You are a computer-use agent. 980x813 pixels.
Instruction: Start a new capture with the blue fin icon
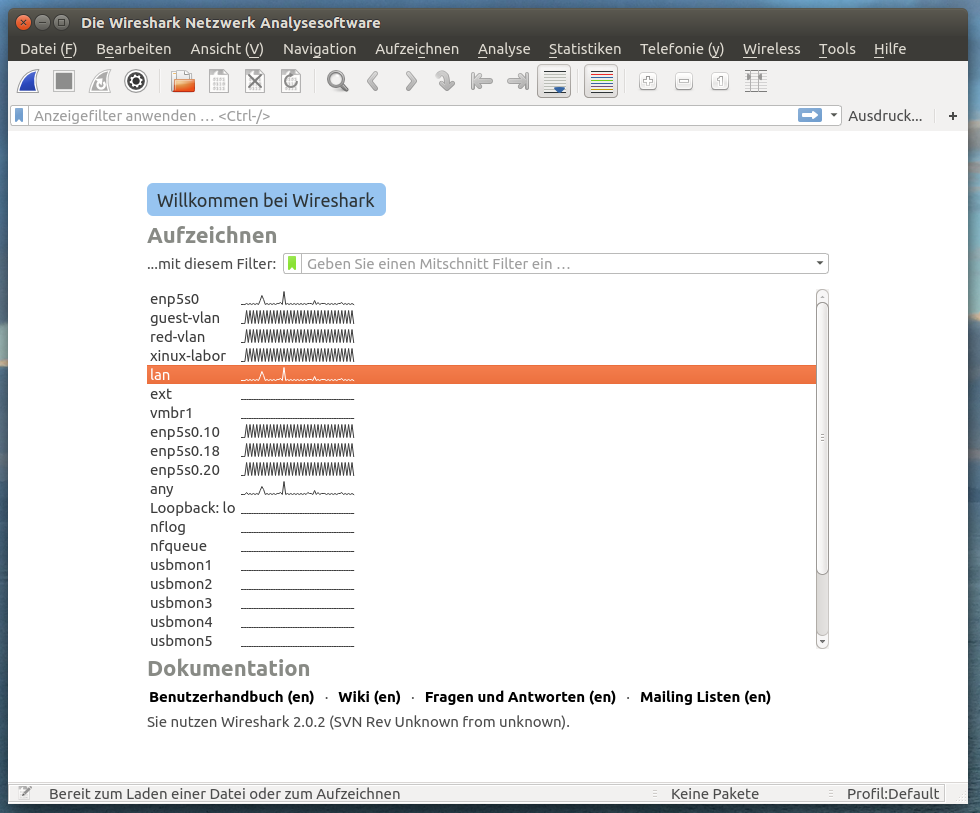pyautogui.click(x=28, y=82)
